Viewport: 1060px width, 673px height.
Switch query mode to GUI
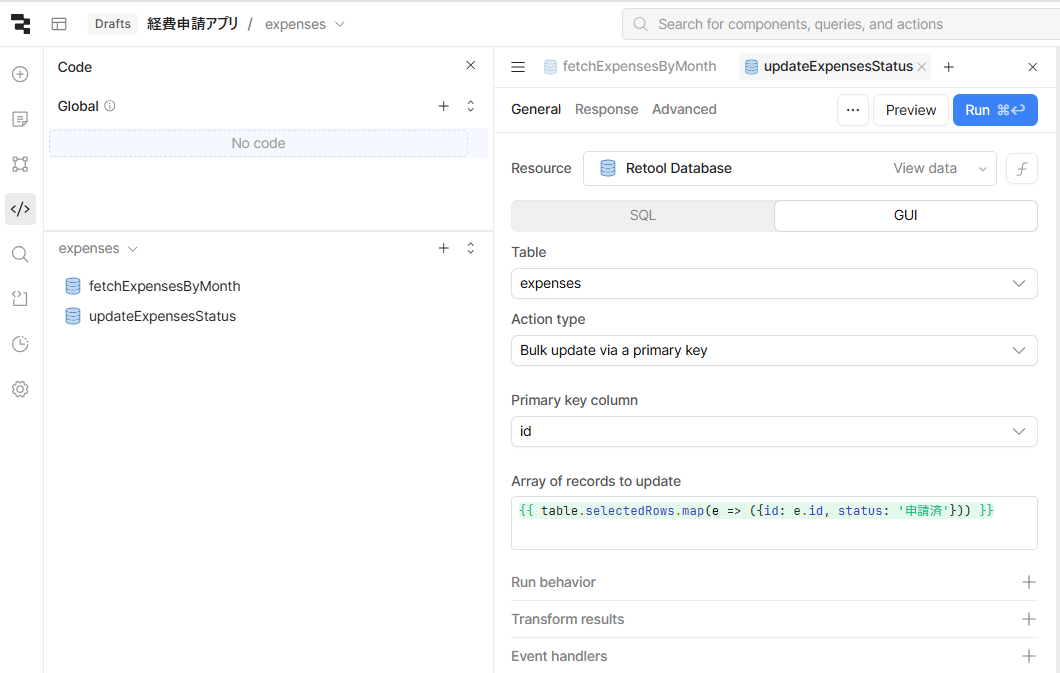click(x=905, y=215)
